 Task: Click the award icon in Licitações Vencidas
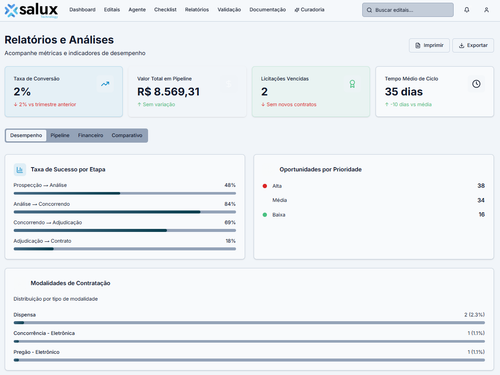352,84
